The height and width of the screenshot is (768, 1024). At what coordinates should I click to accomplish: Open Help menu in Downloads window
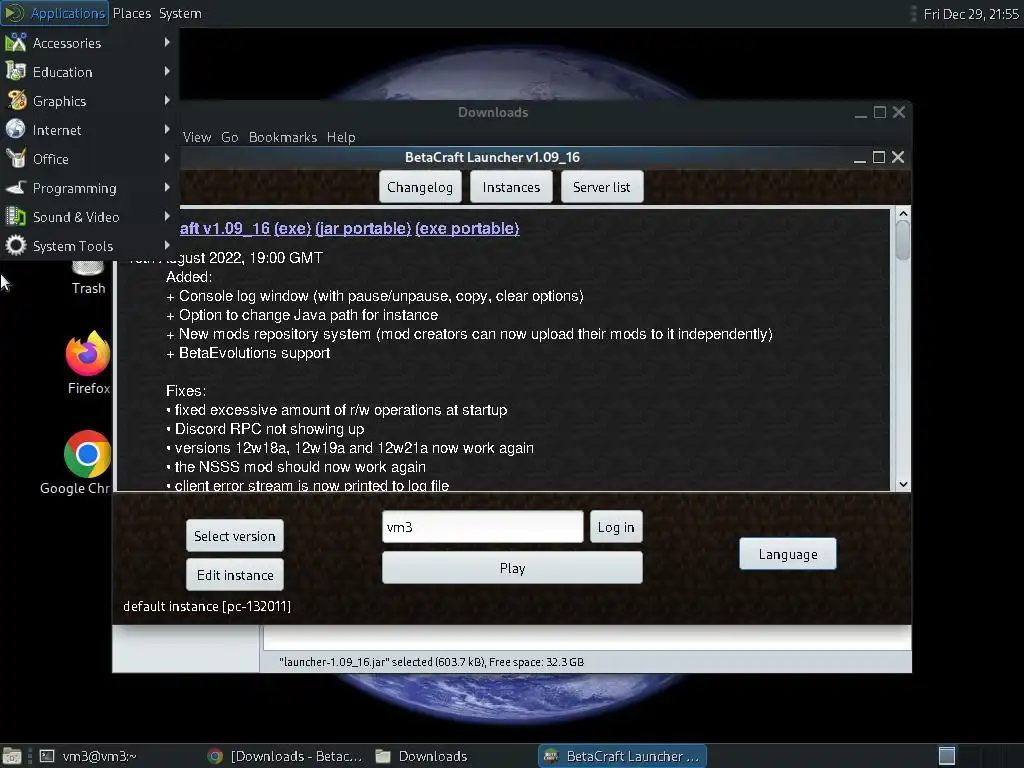[341, 137]
